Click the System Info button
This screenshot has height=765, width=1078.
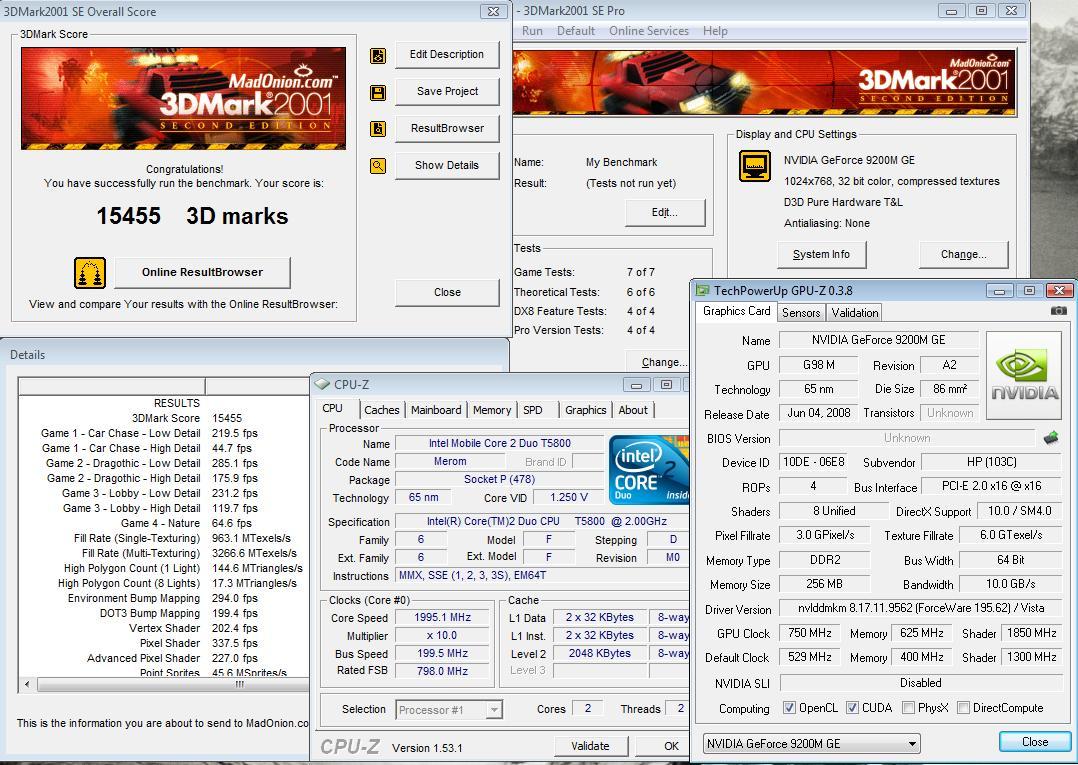(822, 254)
